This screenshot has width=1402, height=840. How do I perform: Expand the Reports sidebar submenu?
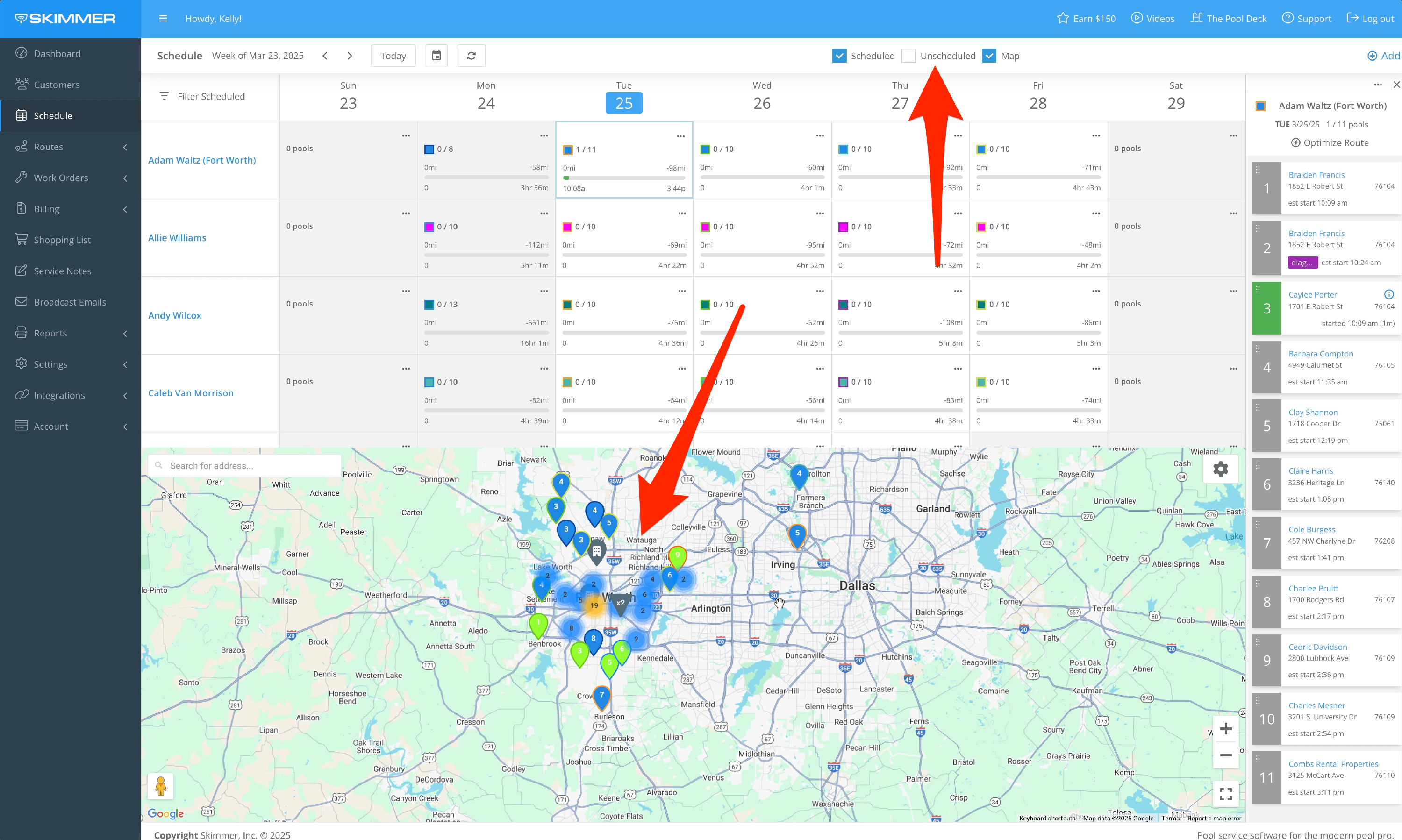point(70,333)
